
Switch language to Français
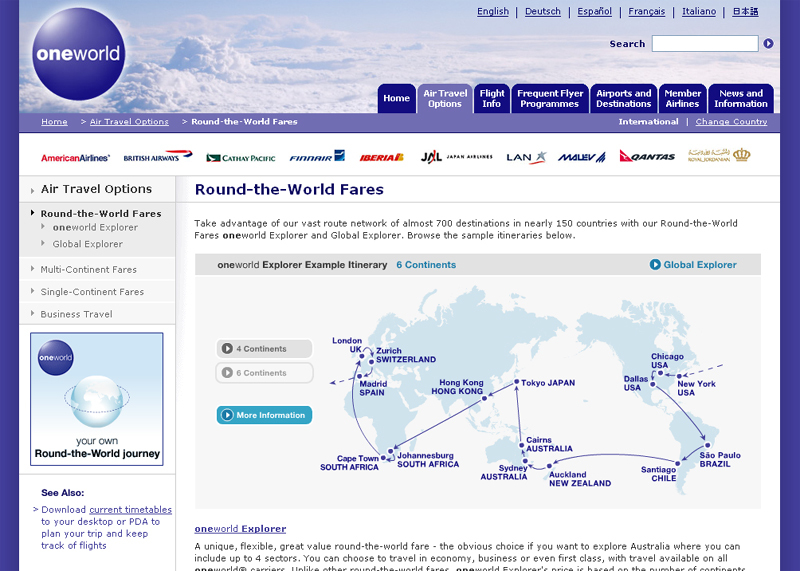pos(646,12)
